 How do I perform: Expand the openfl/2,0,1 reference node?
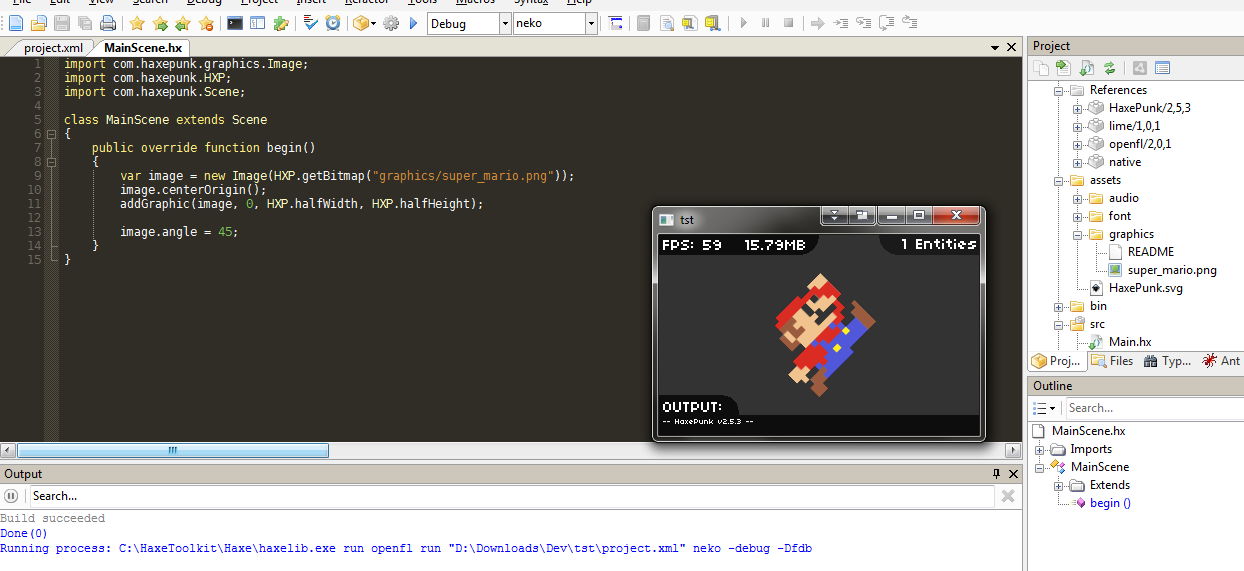[x=1077, y=144]
